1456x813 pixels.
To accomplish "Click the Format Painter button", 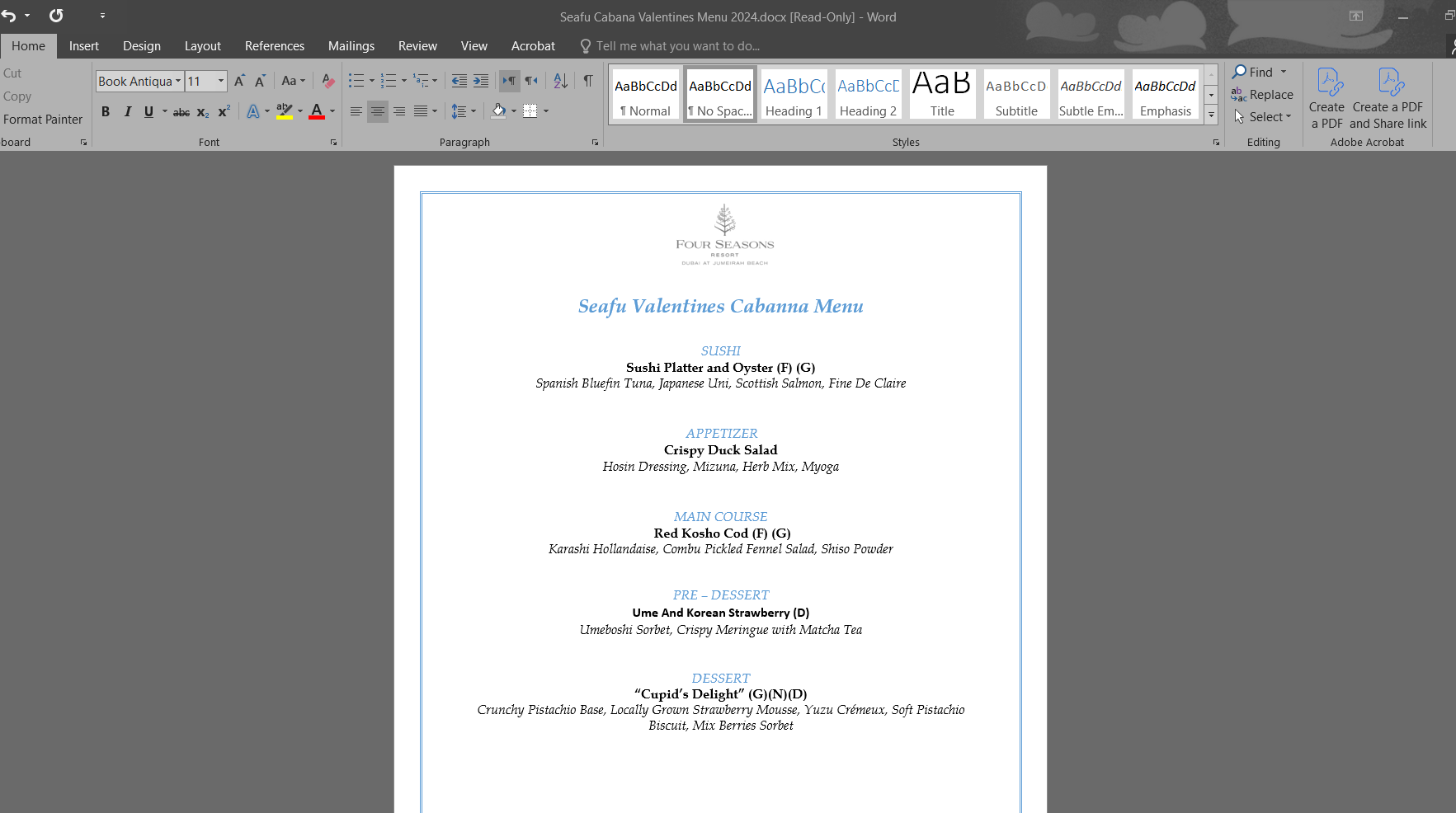I will click(x=43, y=120).
